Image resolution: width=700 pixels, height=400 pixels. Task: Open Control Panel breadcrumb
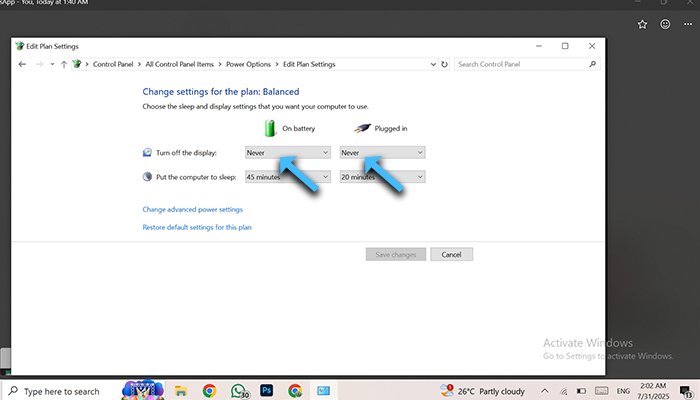tap(113, 64)
